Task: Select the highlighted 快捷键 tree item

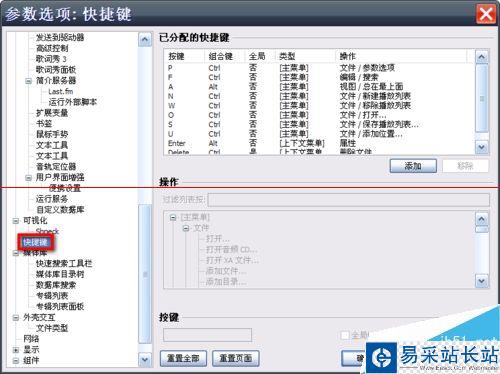Action: [x=35, y=242]
